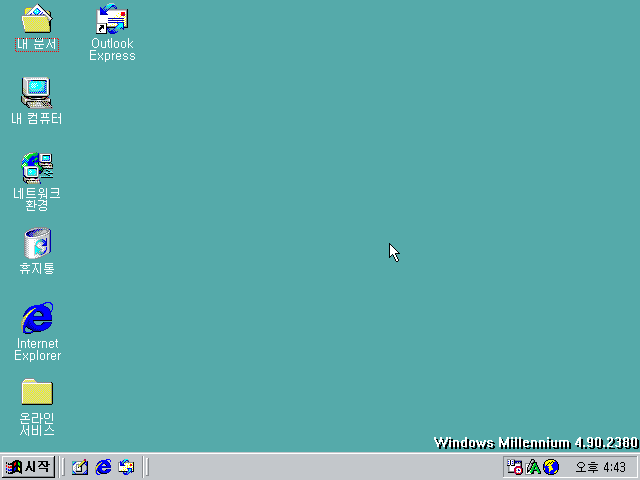Image resolution: width=640 pixels, height=480 pixels.
Task: Click Show Desktop in Quick Launch
Action: 80,467
